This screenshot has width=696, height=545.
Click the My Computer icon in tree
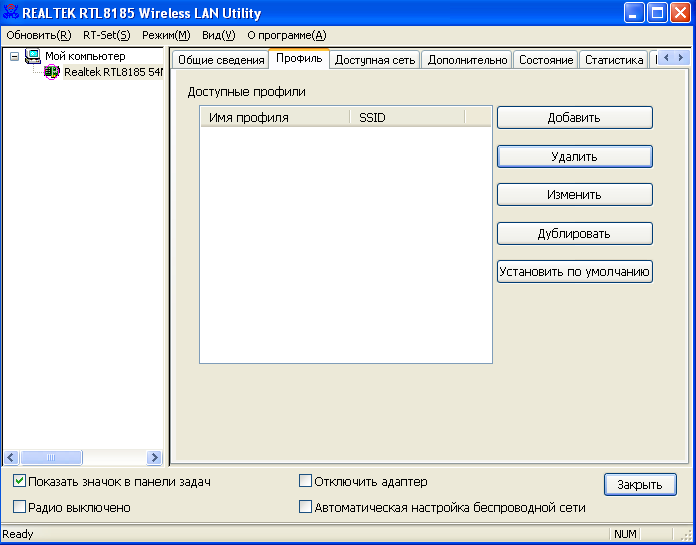click(x=32, y=56)
